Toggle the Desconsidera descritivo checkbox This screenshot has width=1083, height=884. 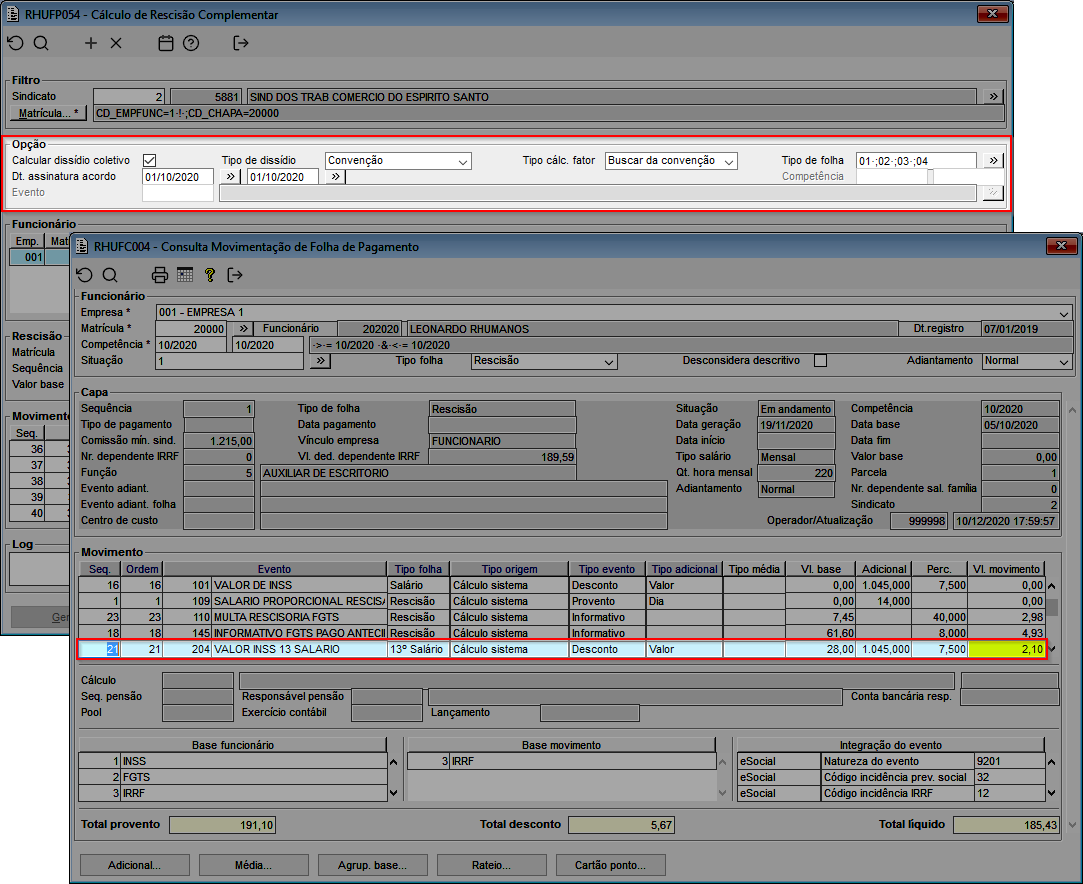tap(820, 361)
